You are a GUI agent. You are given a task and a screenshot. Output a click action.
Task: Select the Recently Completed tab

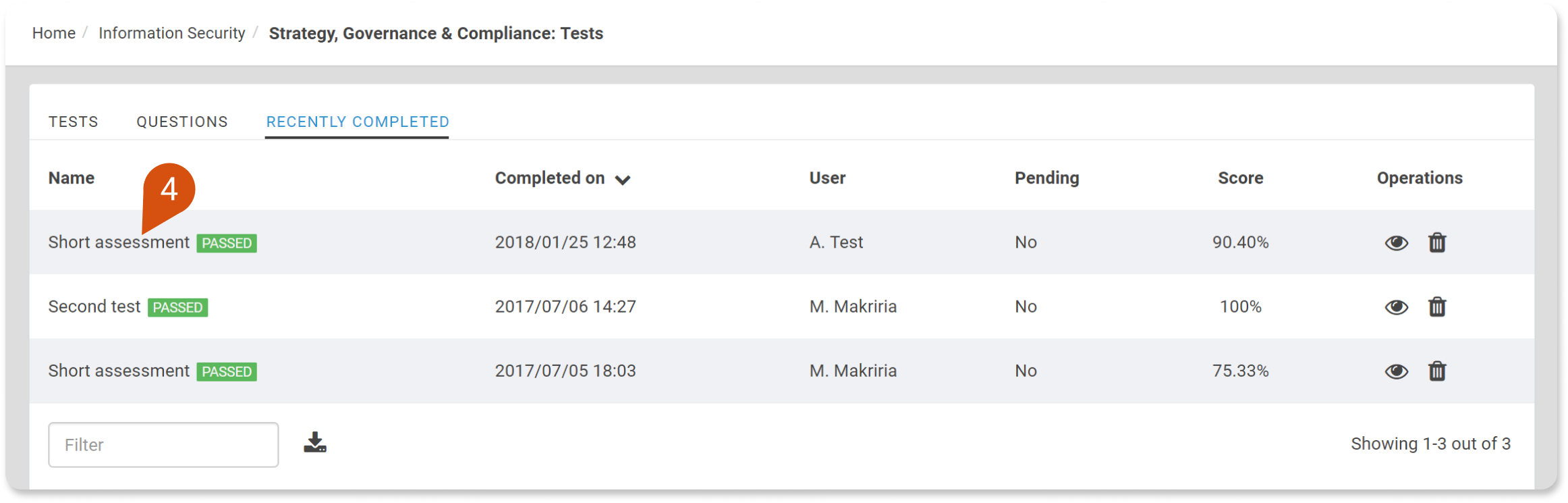pyautogui.click(x=358, y=122)
